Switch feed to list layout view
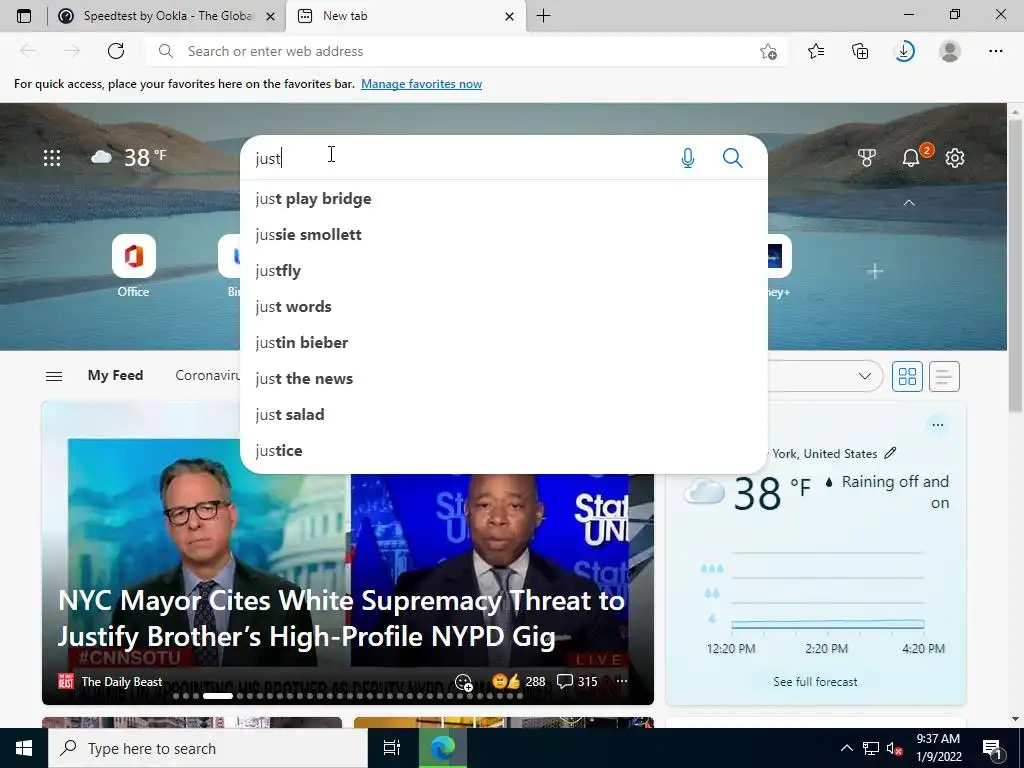Viewport: 1024px width, 768px height. 944,376
